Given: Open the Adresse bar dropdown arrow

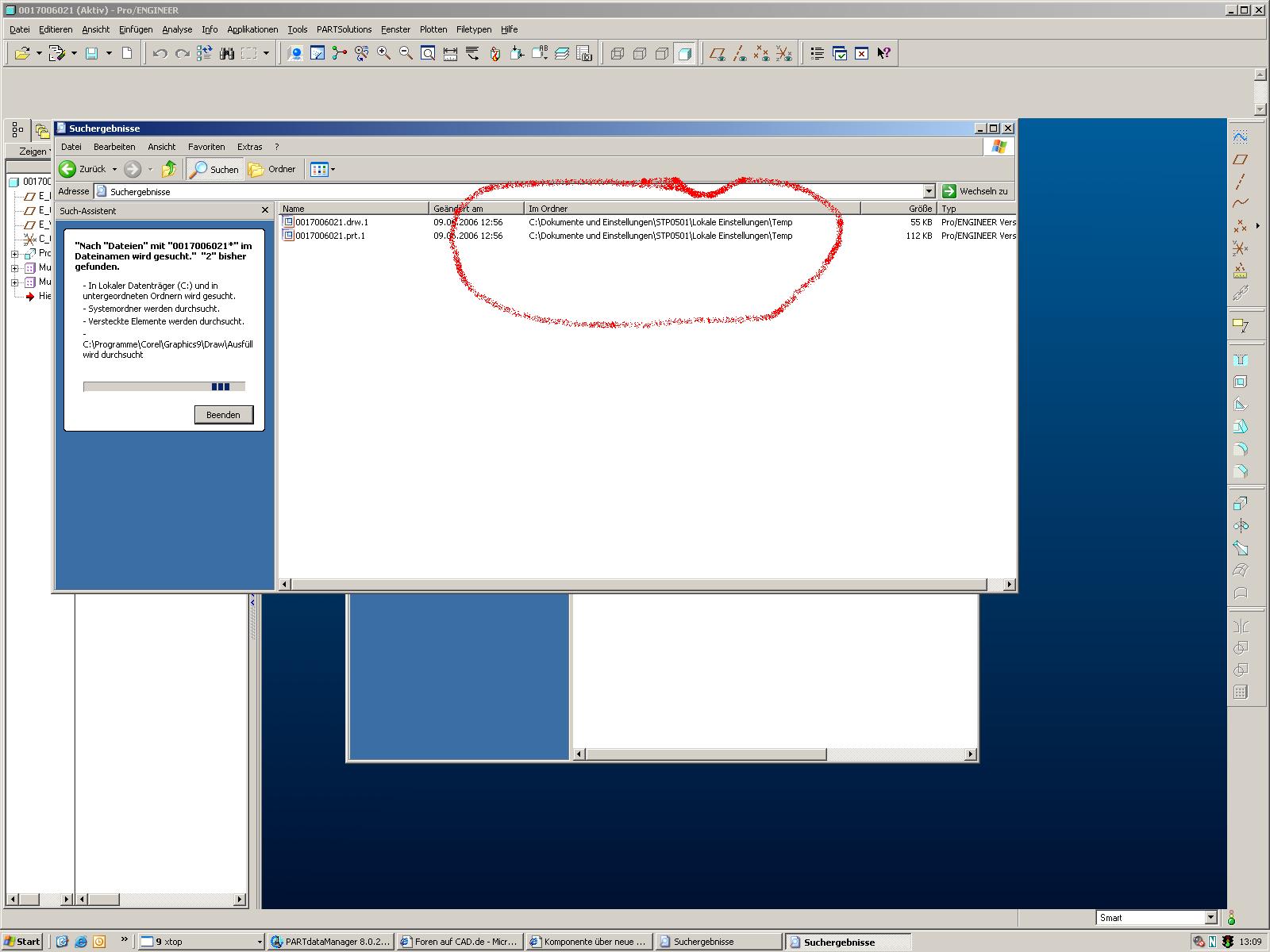Looking at the screenshot, I should (x=929, y=191).
